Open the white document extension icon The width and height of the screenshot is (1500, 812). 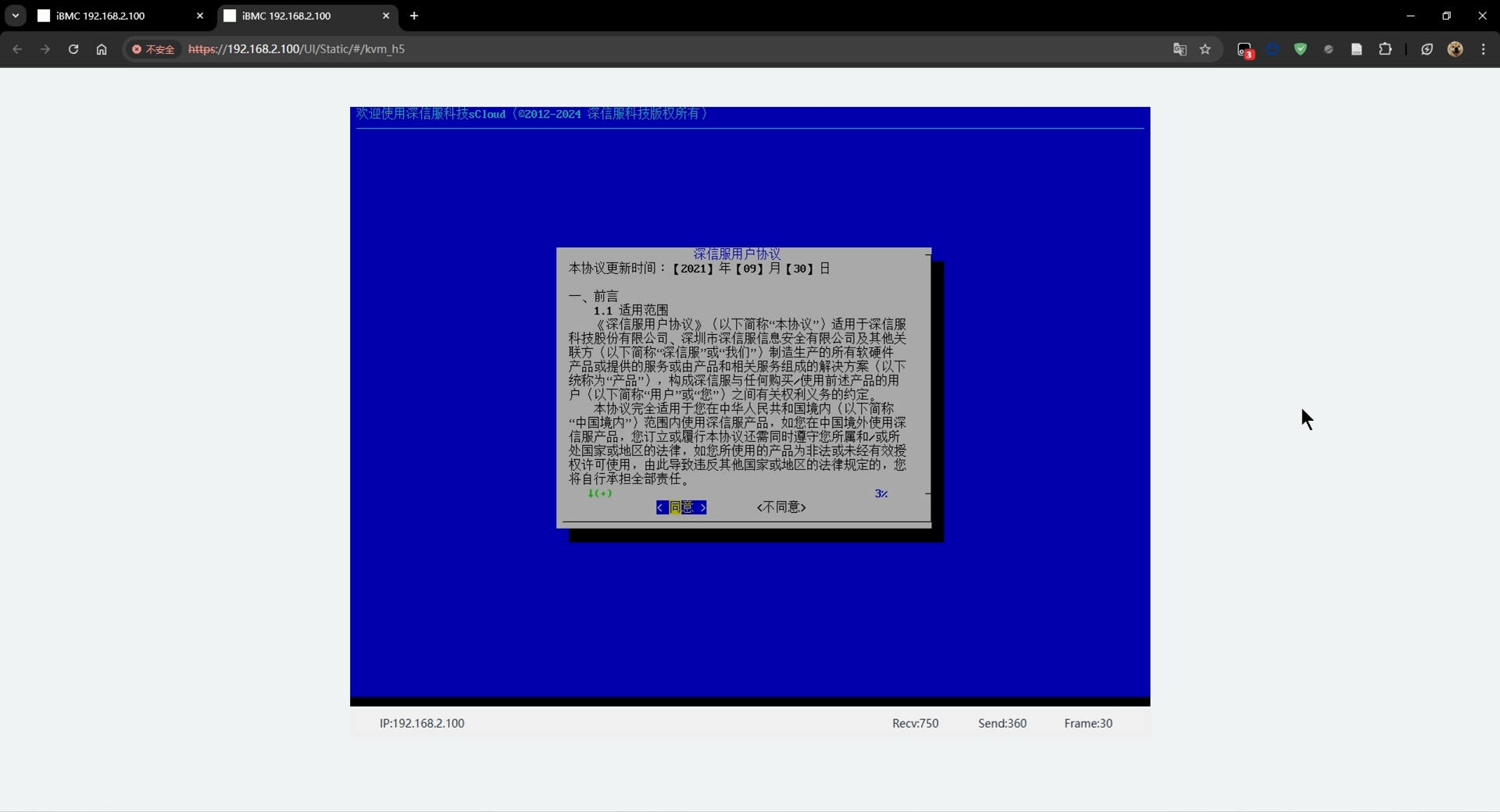[x=1357, y=49]
